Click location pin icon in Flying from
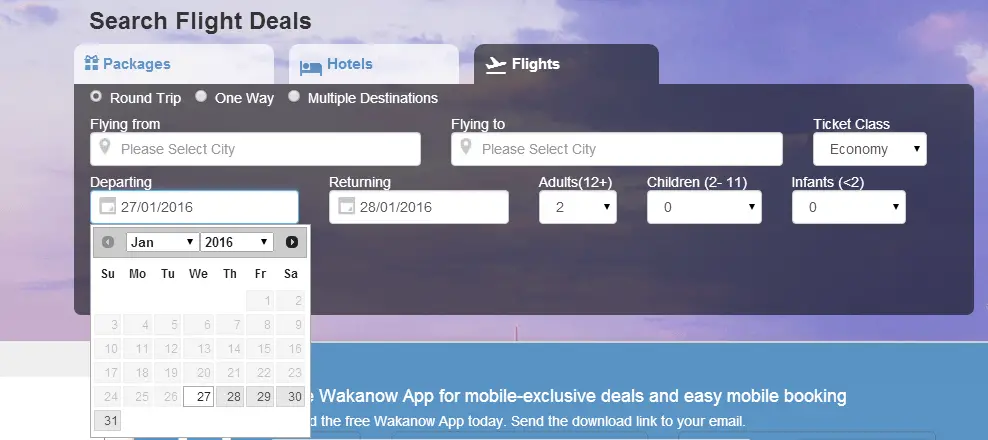The height and width of the screenshot is (440, 988). tap(105, 147)
